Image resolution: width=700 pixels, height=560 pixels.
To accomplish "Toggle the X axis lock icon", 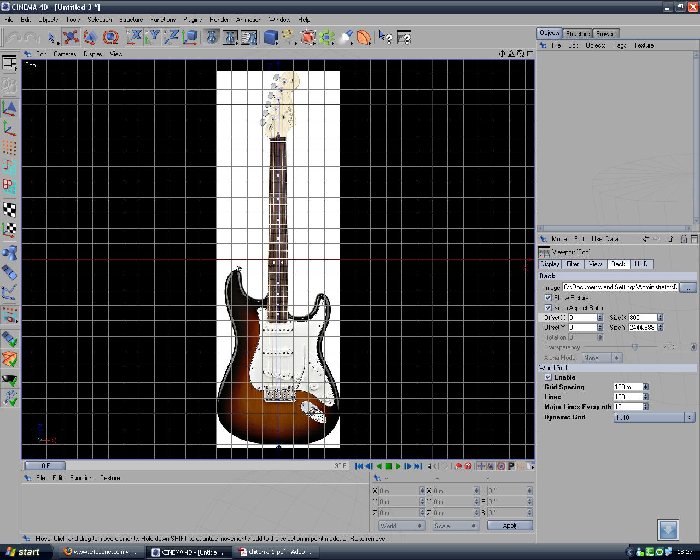I will [134, 37].
